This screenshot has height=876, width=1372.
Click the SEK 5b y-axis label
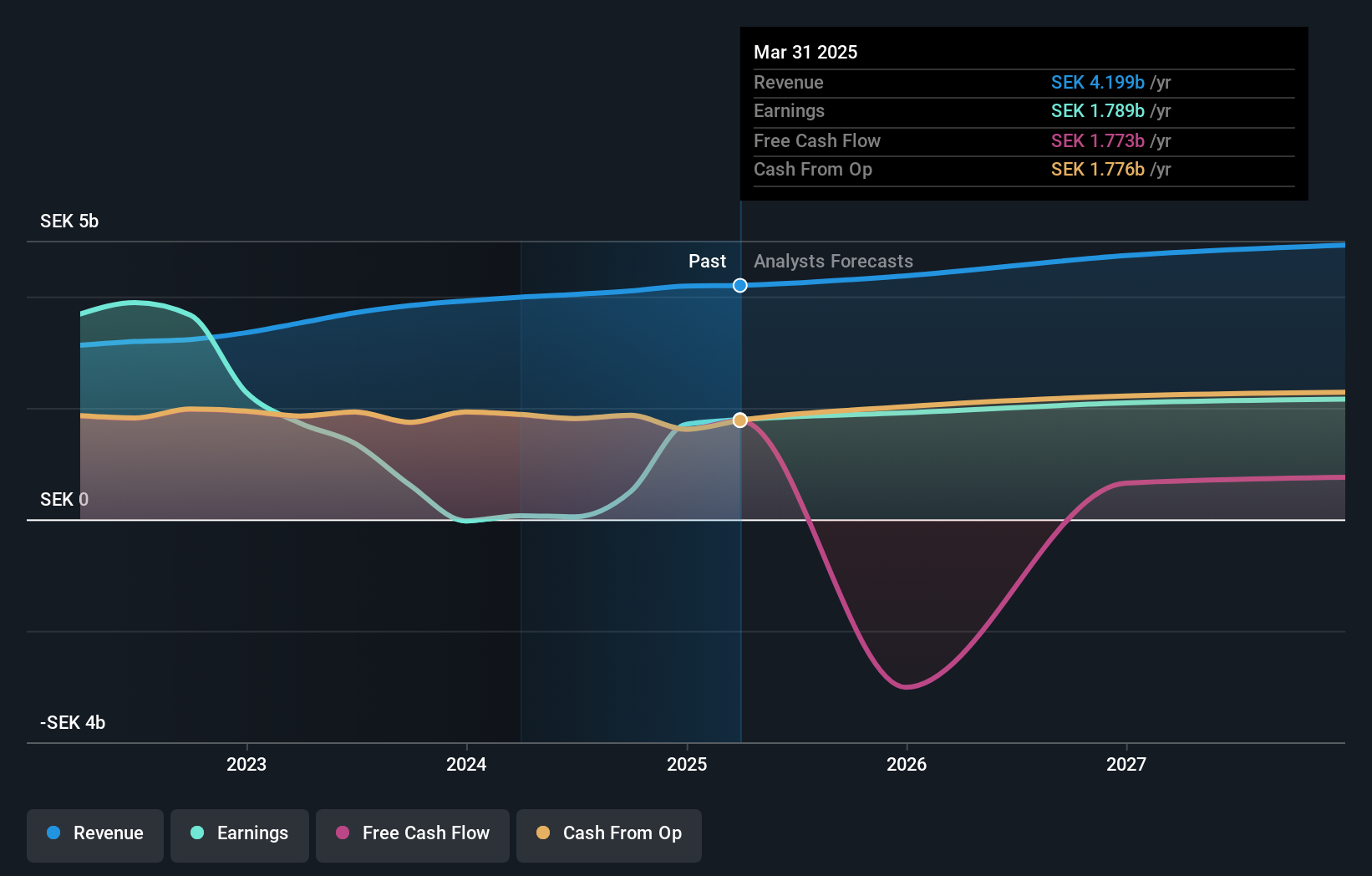pyautogui.click(x=69, y=221)
